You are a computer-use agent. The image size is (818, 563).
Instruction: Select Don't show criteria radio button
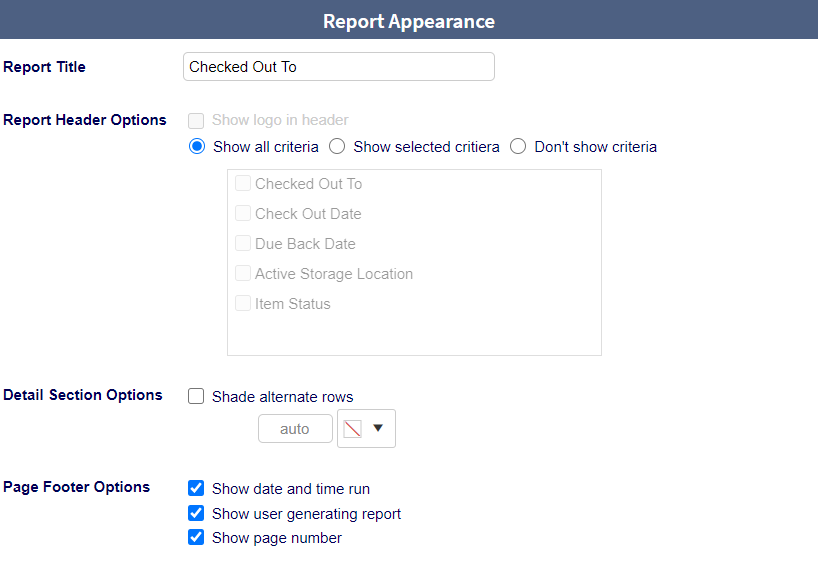[518, 146]
